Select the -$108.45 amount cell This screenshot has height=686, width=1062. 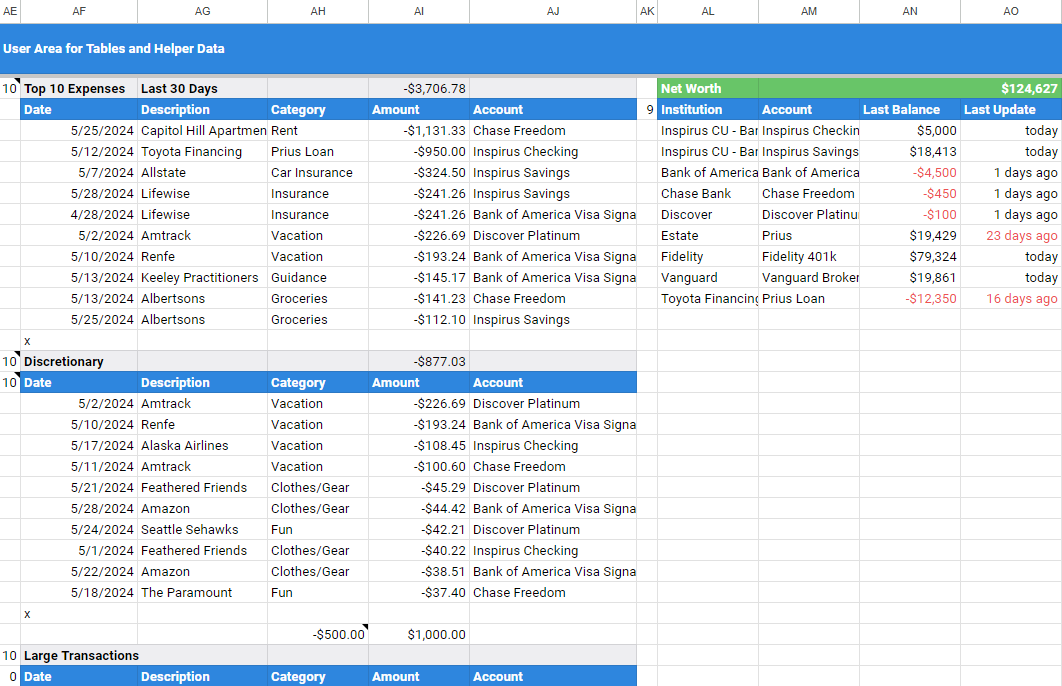pos(419,446)
